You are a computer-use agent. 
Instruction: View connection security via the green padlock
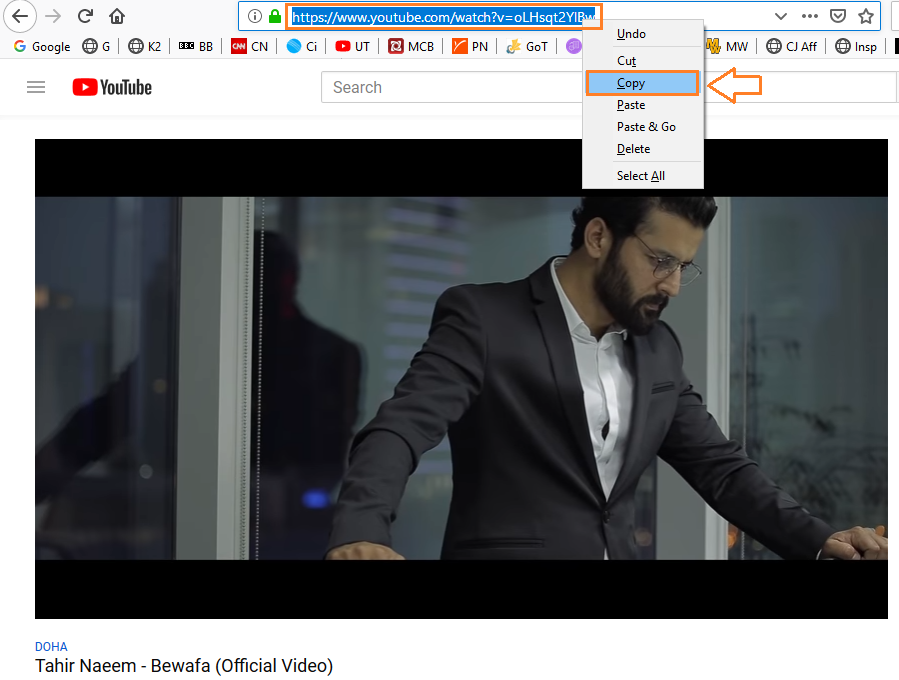[x=275, y=17]
